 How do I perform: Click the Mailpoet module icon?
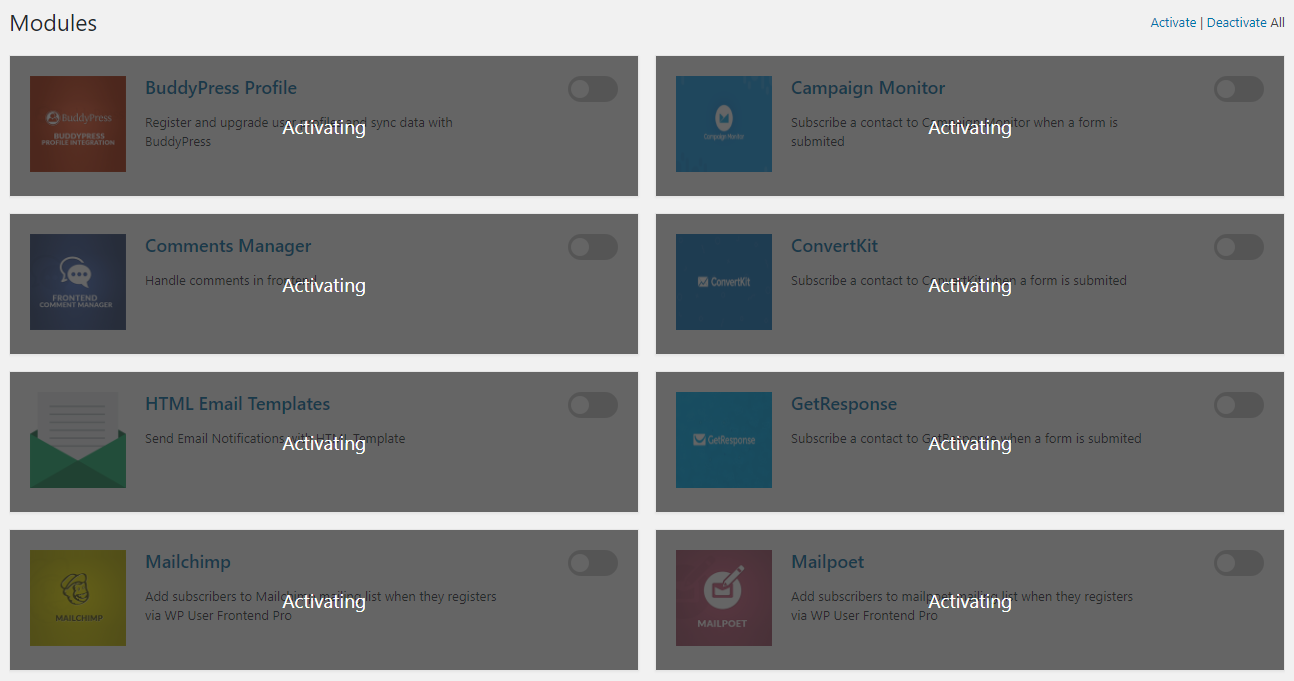pyautogui.click(x=724, y=598)
